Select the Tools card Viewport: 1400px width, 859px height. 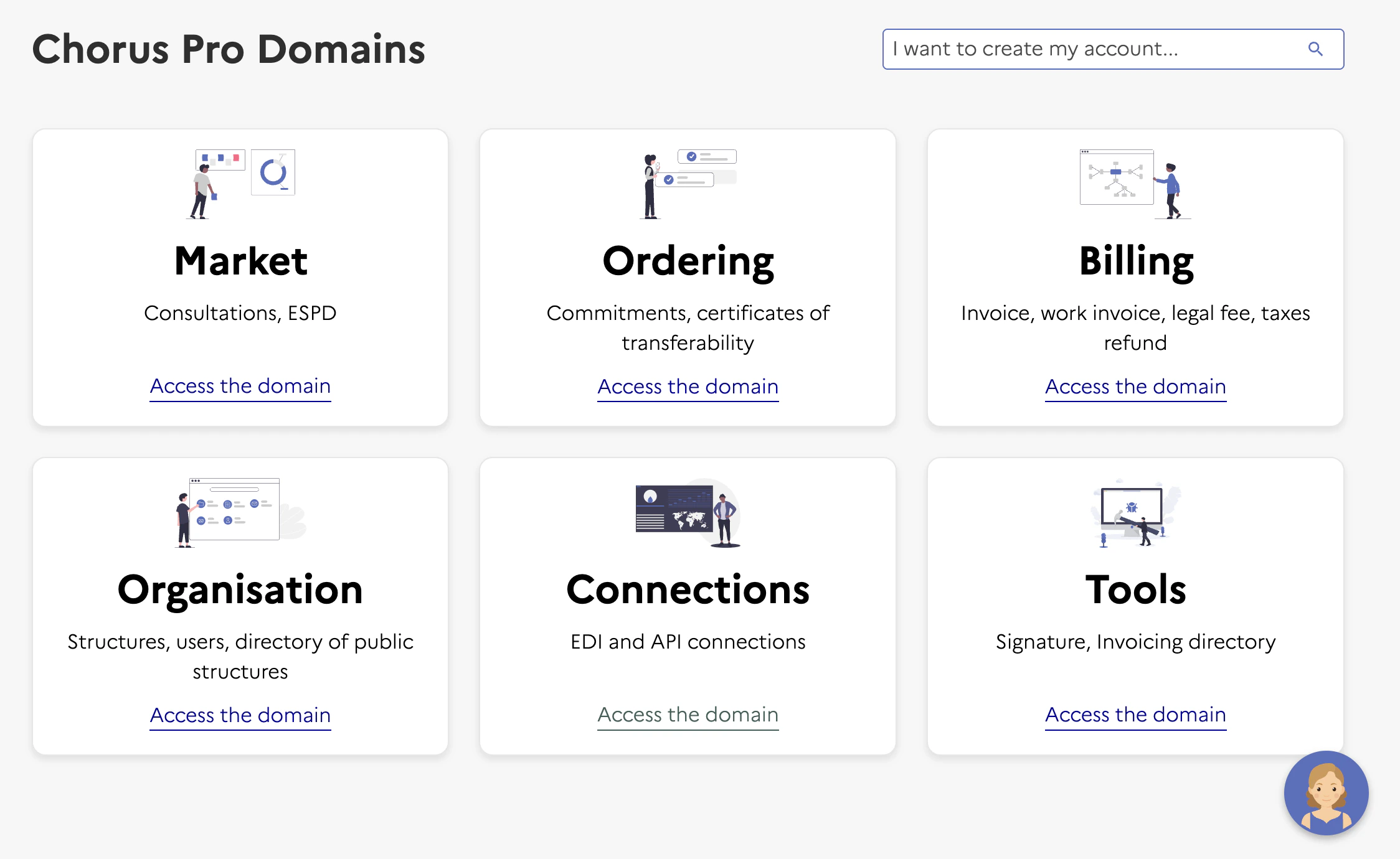[1135, 607]
